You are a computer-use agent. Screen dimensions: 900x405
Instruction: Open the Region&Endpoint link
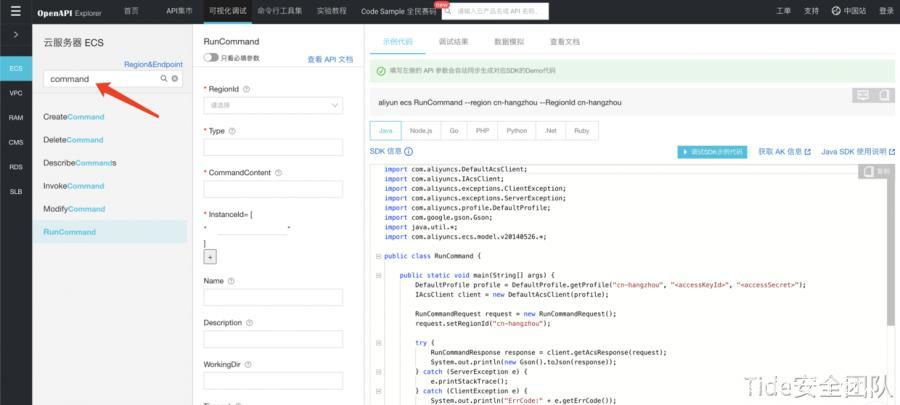153,65
